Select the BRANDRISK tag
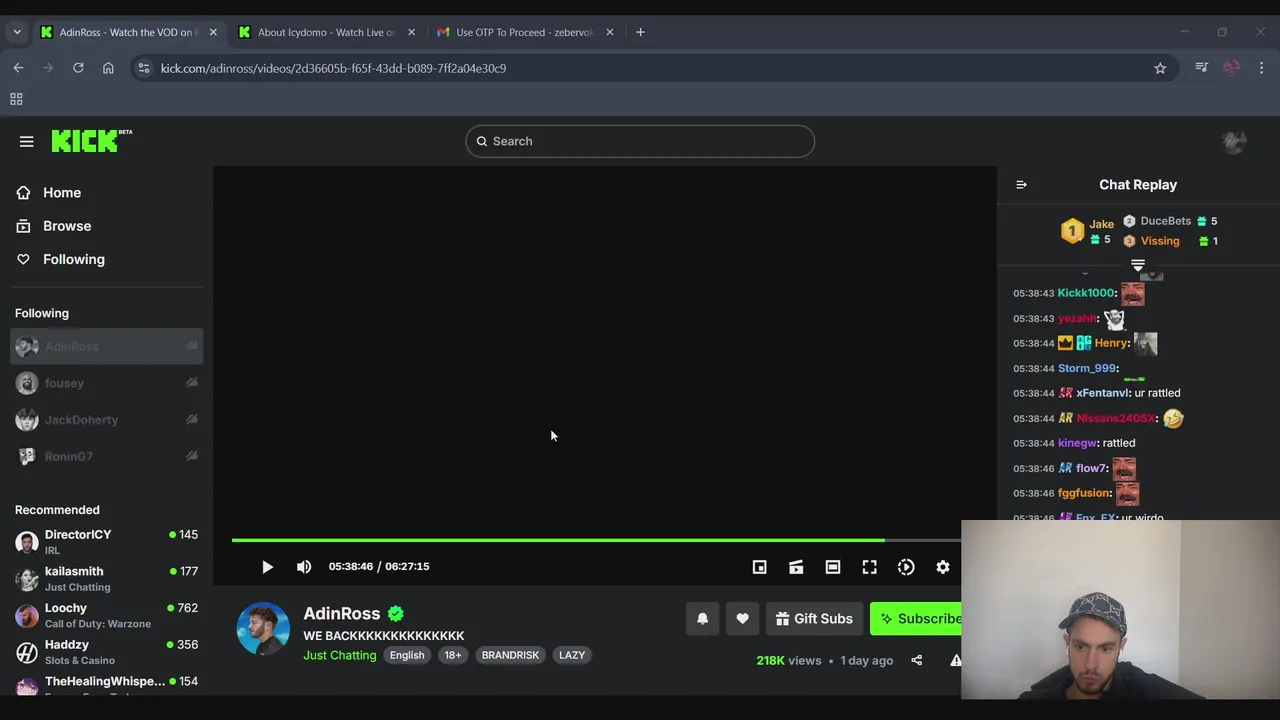This screenshot has height=720, width=1280. click(x=510, y=655)
